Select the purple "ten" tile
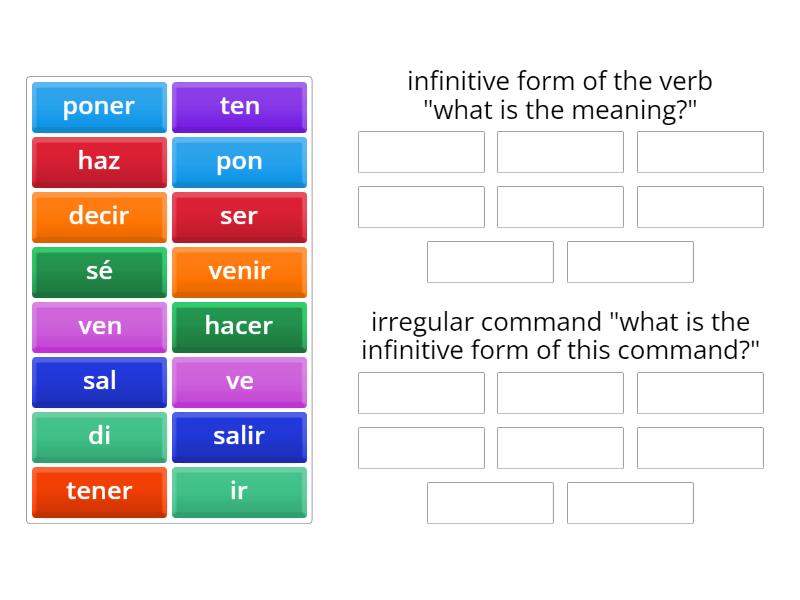The height and width of the screenshot is (600, 800). tap(239, 107)
